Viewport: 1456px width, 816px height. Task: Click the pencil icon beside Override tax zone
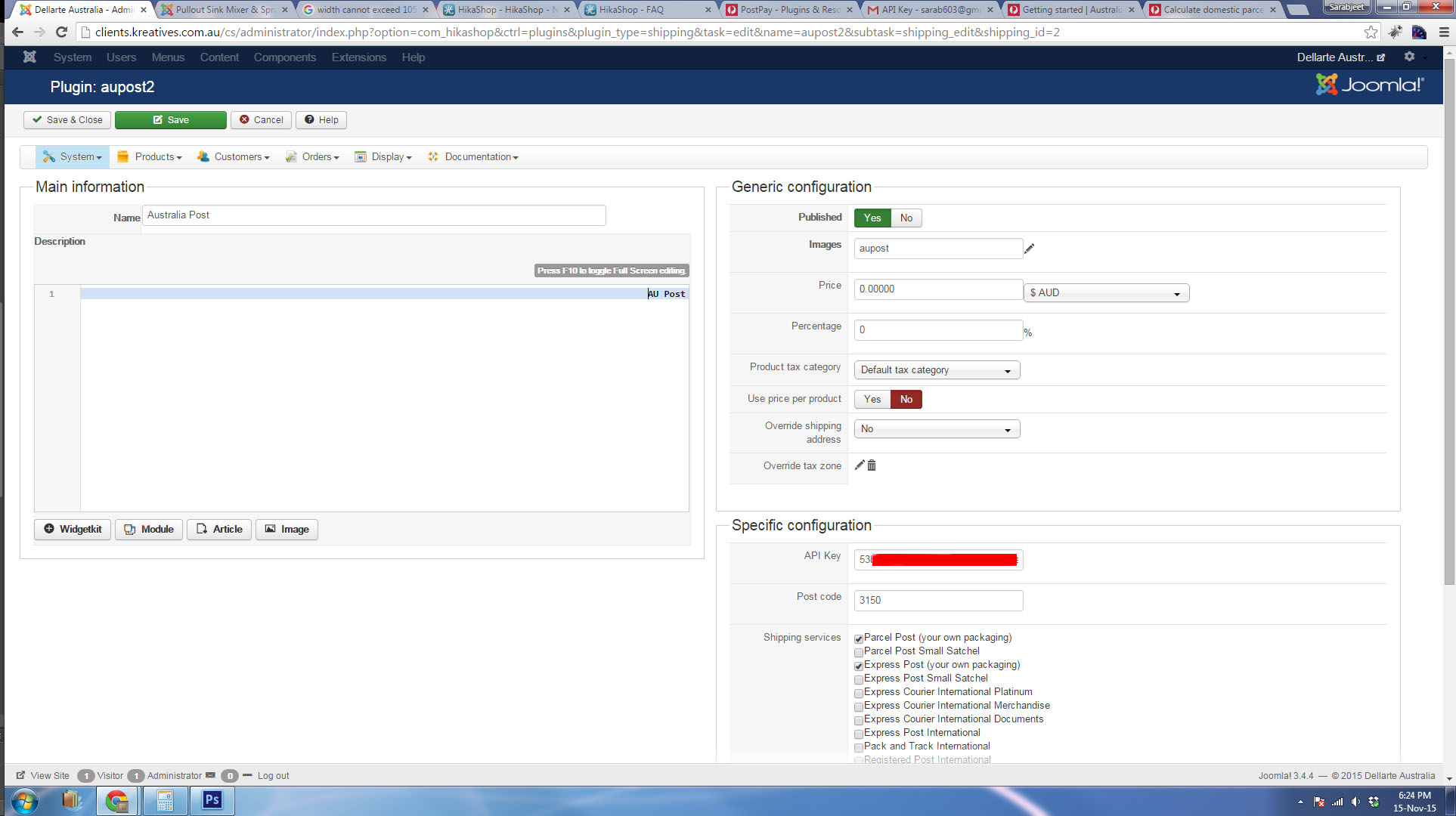click(x=860, y=465)
